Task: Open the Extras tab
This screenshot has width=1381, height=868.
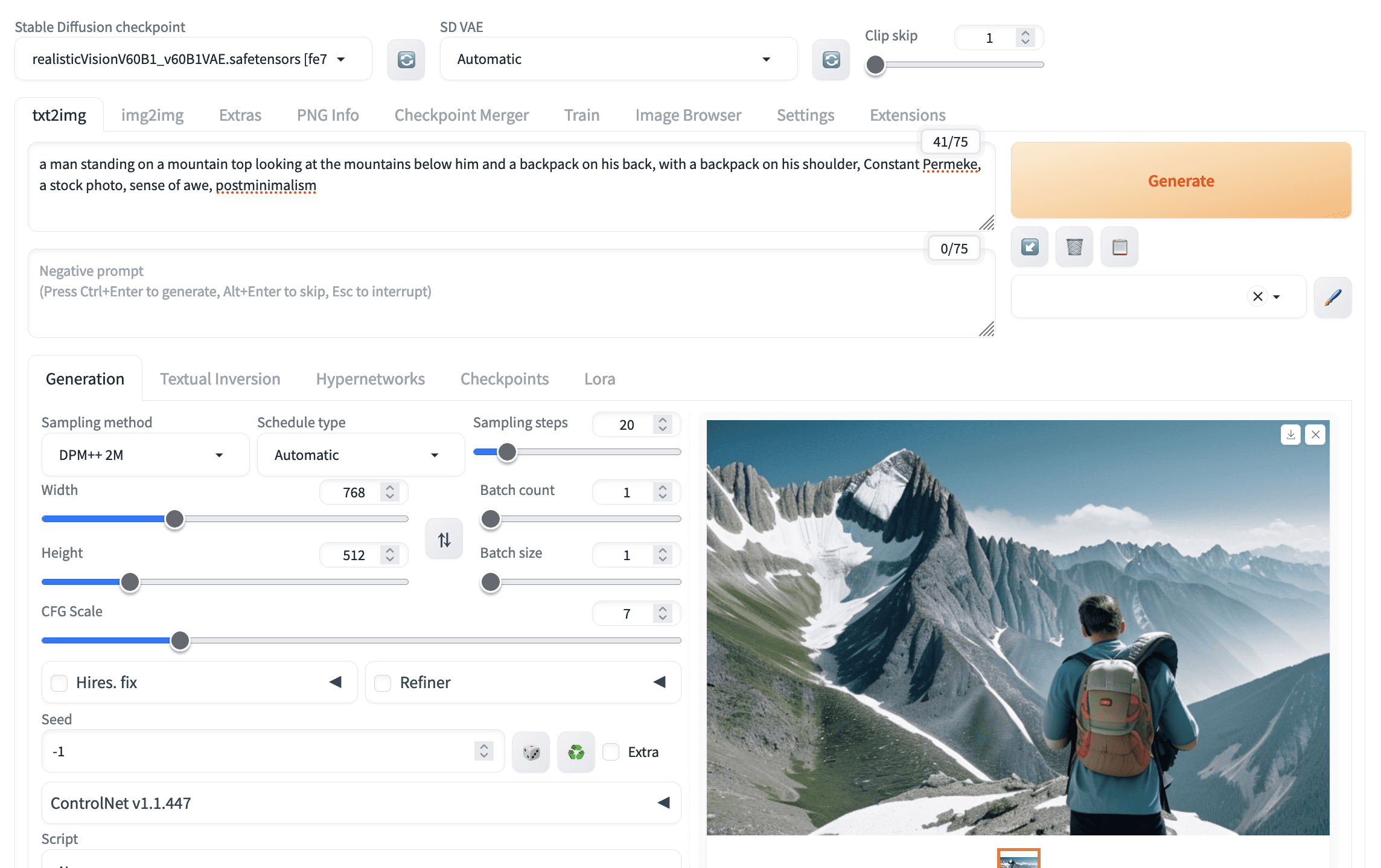Action: click(240, 115)
